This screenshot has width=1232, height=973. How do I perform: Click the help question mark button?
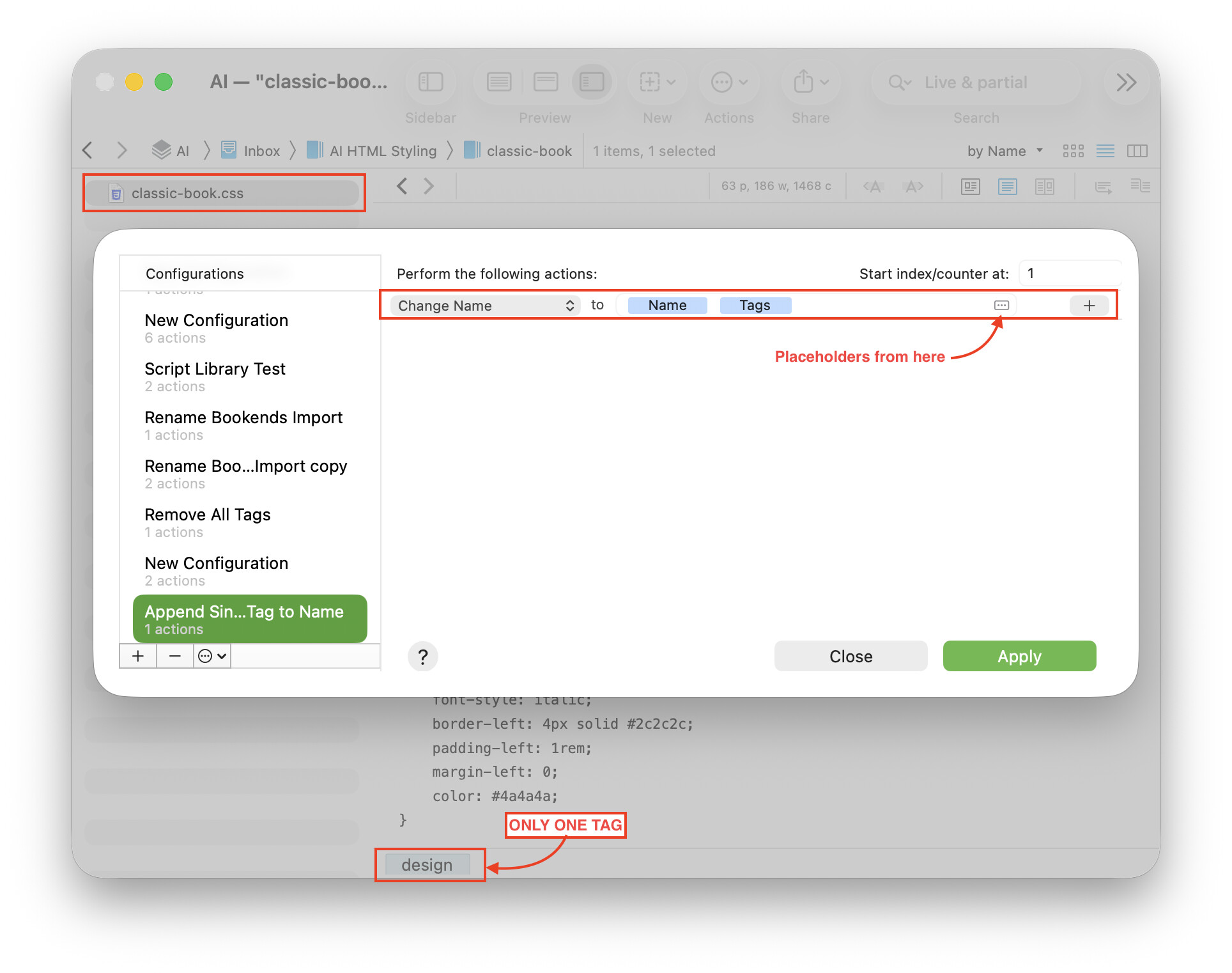click(422, 657)
